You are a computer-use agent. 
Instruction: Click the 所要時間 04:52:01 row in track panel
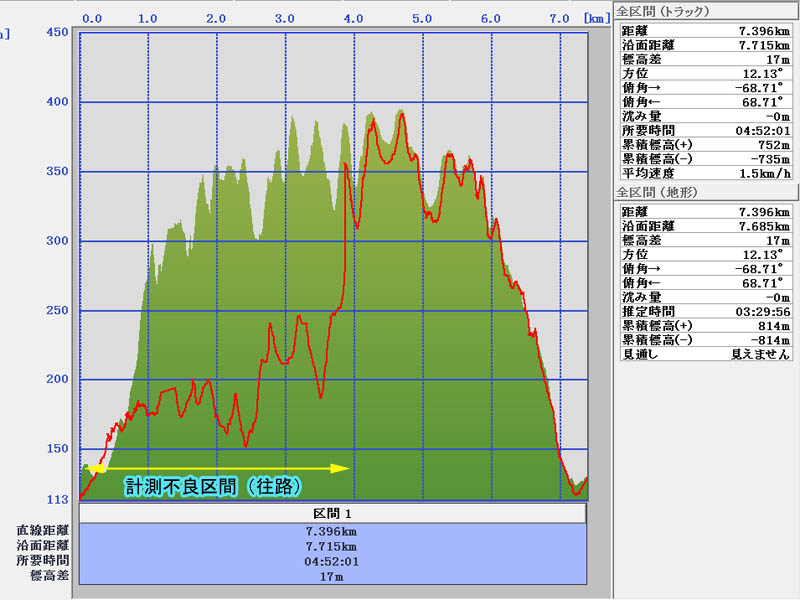click(705, 130)
